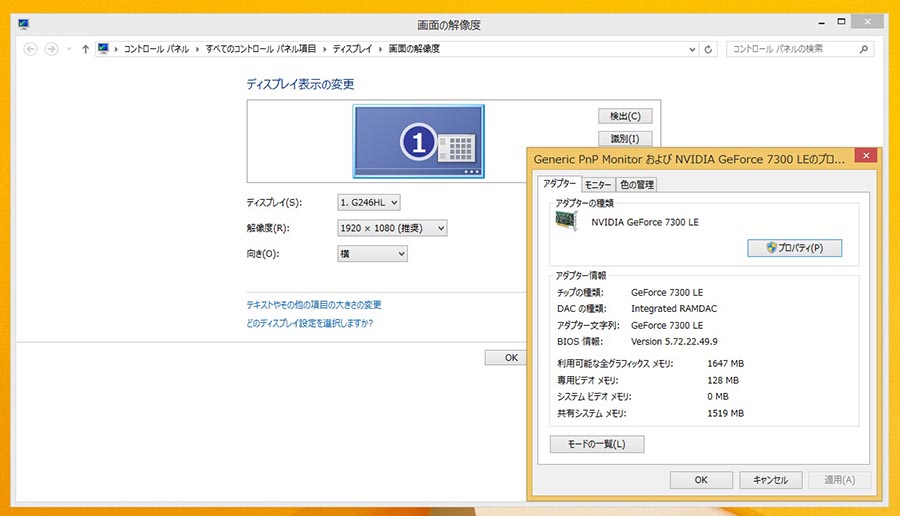Open モードの一覧(L) mode list
The width and height of the screenshot is (900, 516).
(596, 444)
